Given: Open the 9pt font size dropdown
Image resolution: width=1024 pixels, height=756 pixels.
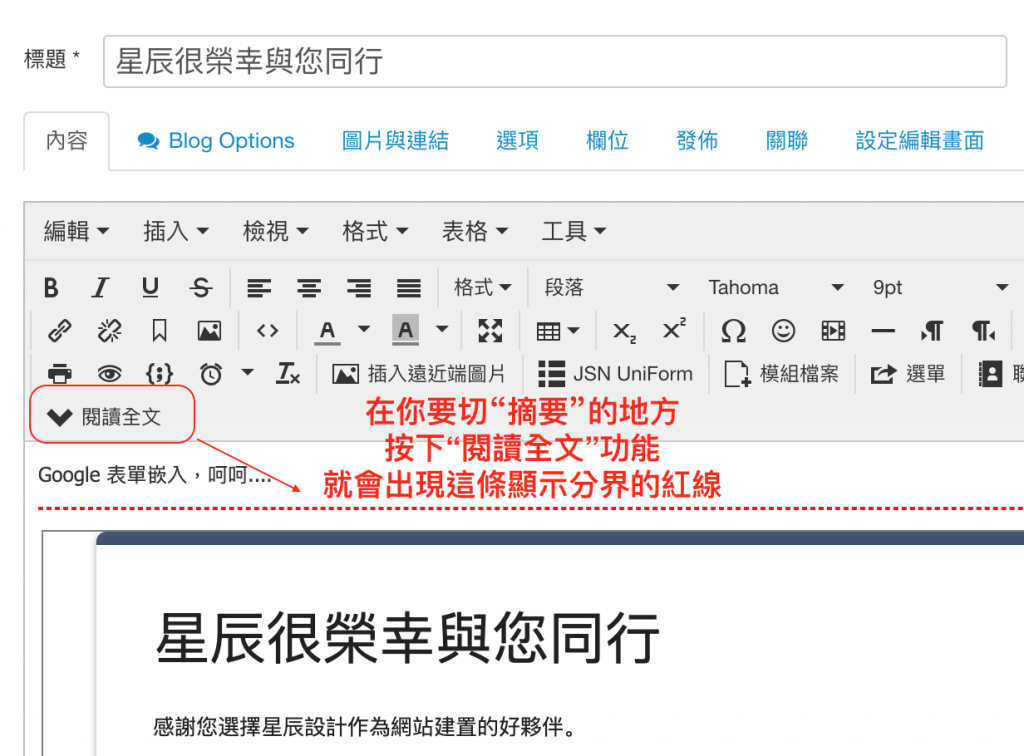Looking at the screenshot, I should [x=939, y=288].
